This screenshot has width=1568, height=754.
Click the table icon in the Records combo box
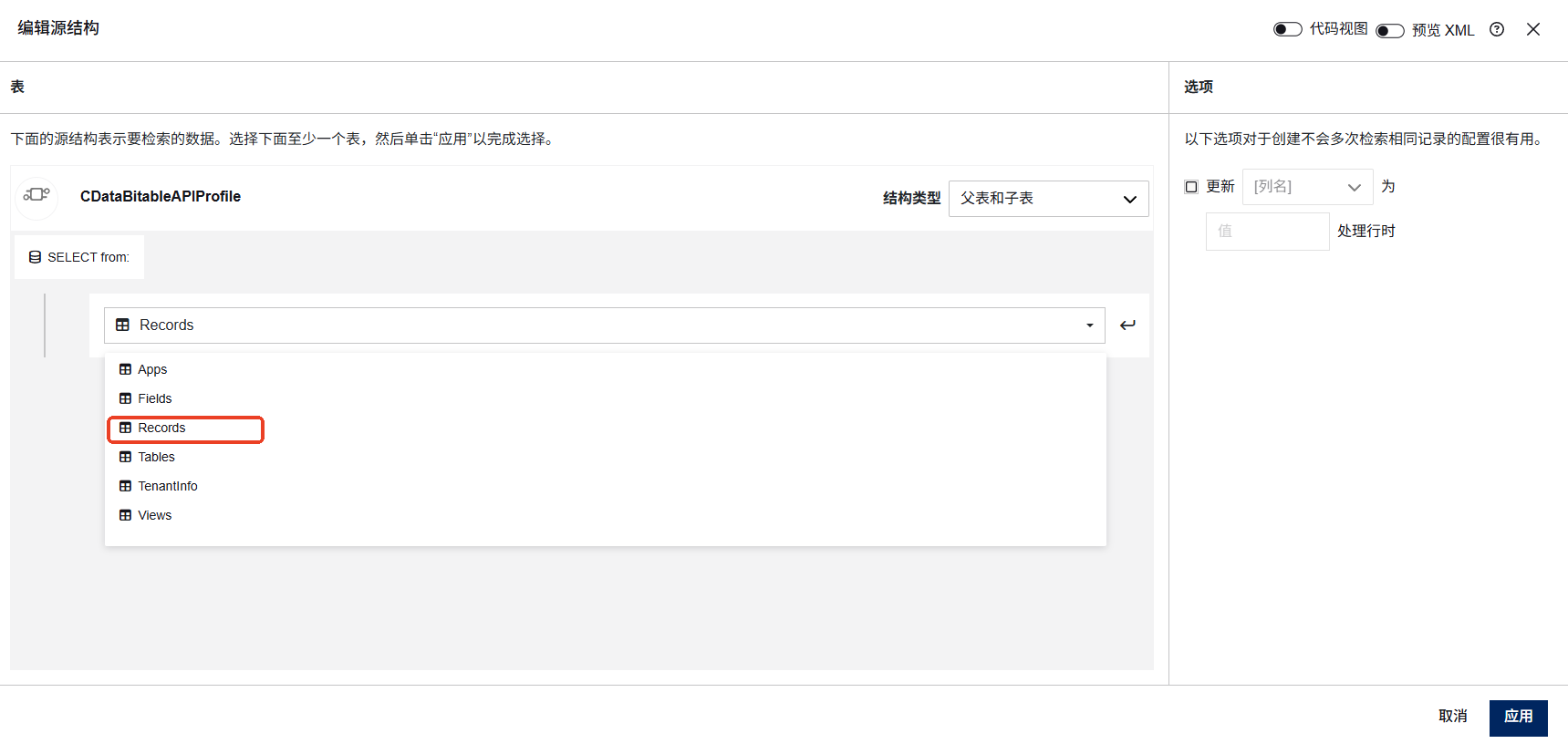click(122, 325)
